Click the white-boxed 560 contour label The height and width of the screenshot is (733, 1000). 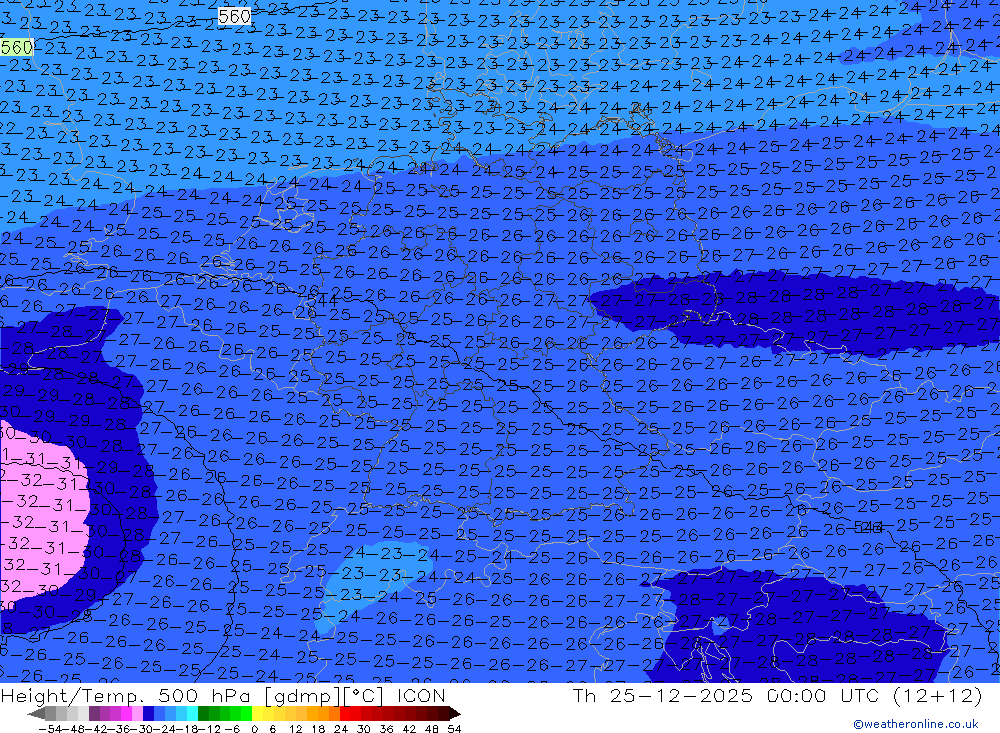click(234, 17)
